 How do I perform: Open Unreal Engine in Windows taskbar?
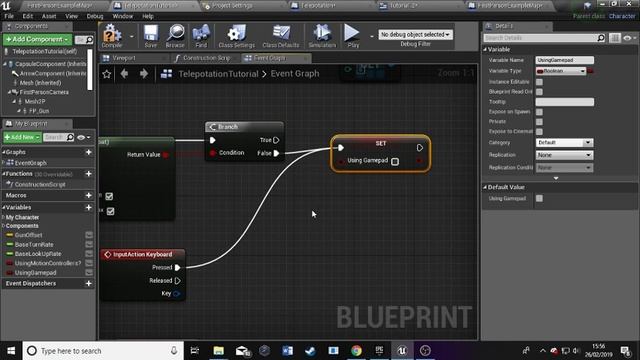[x=402, y=351]
